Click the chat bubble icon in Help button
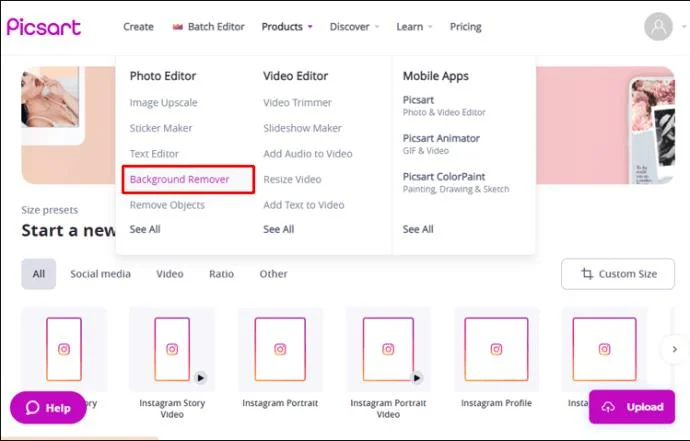This screenshot has height=441, width=690. (33, 408)
